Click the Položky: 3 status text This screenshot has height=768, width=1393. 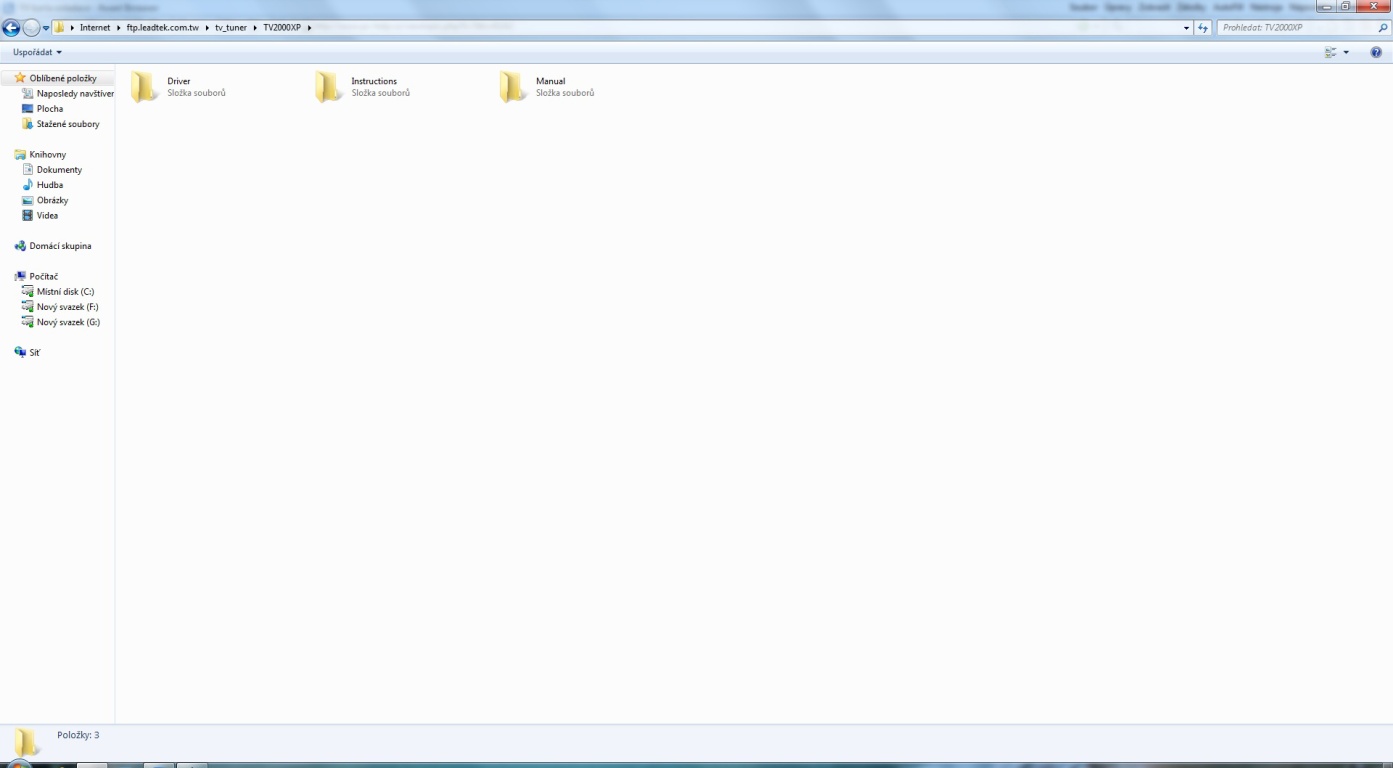(x=78, y=735)
